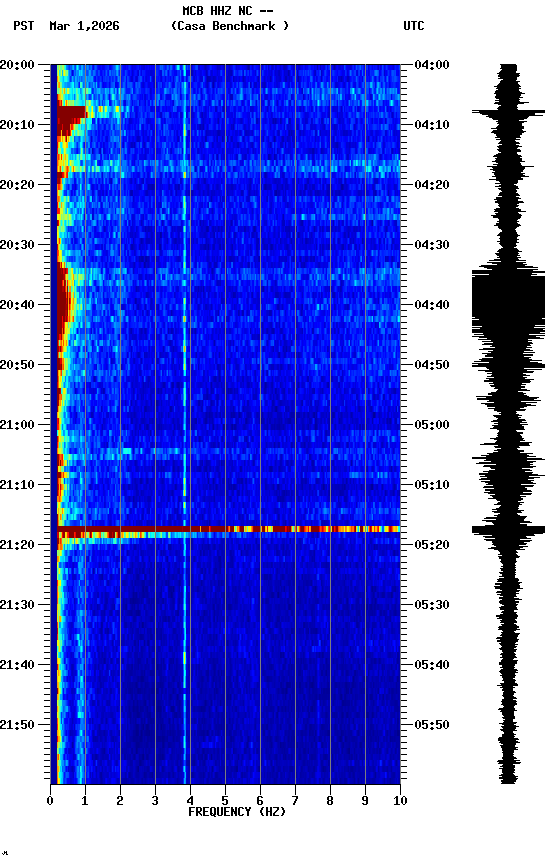Click the UTC time label 04:30
The image size is (552, 864).
point(432,245)
